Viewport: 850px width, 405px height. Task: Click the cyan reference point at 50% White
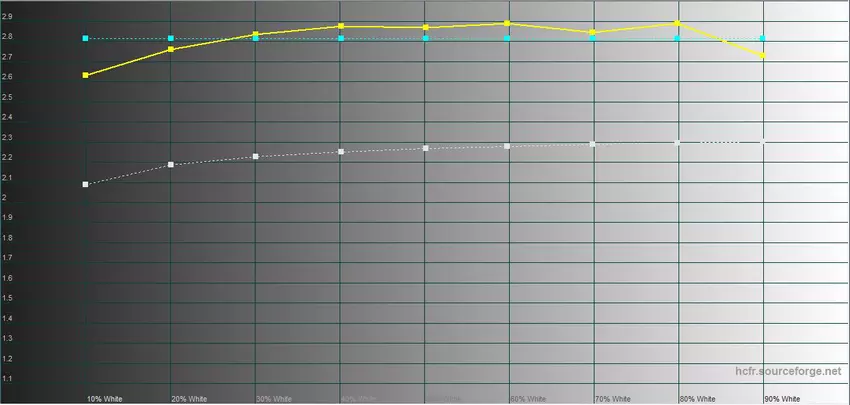(x=426, y=39)
